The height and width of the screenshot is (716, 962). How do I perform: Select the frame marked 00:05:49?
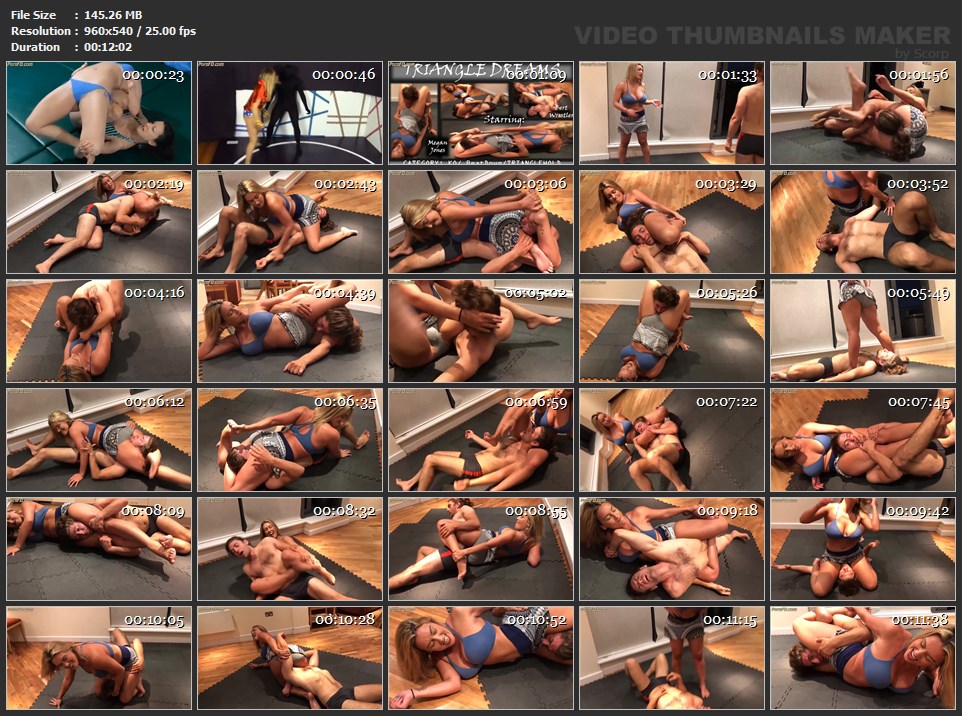[x=862, y=331]
